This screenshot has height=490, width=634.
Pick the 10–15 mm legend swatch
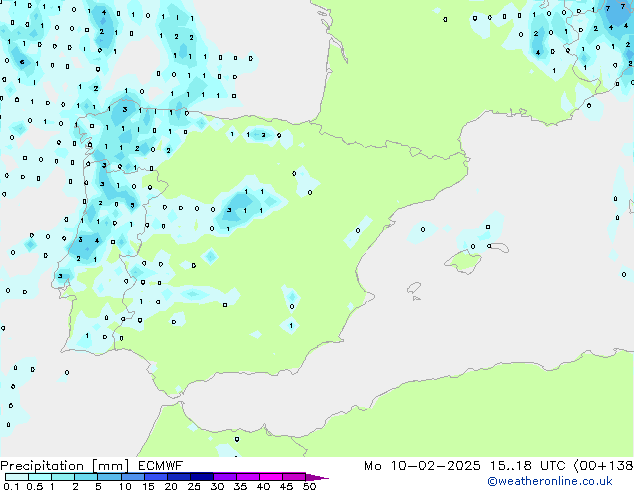tap(132, 477)
